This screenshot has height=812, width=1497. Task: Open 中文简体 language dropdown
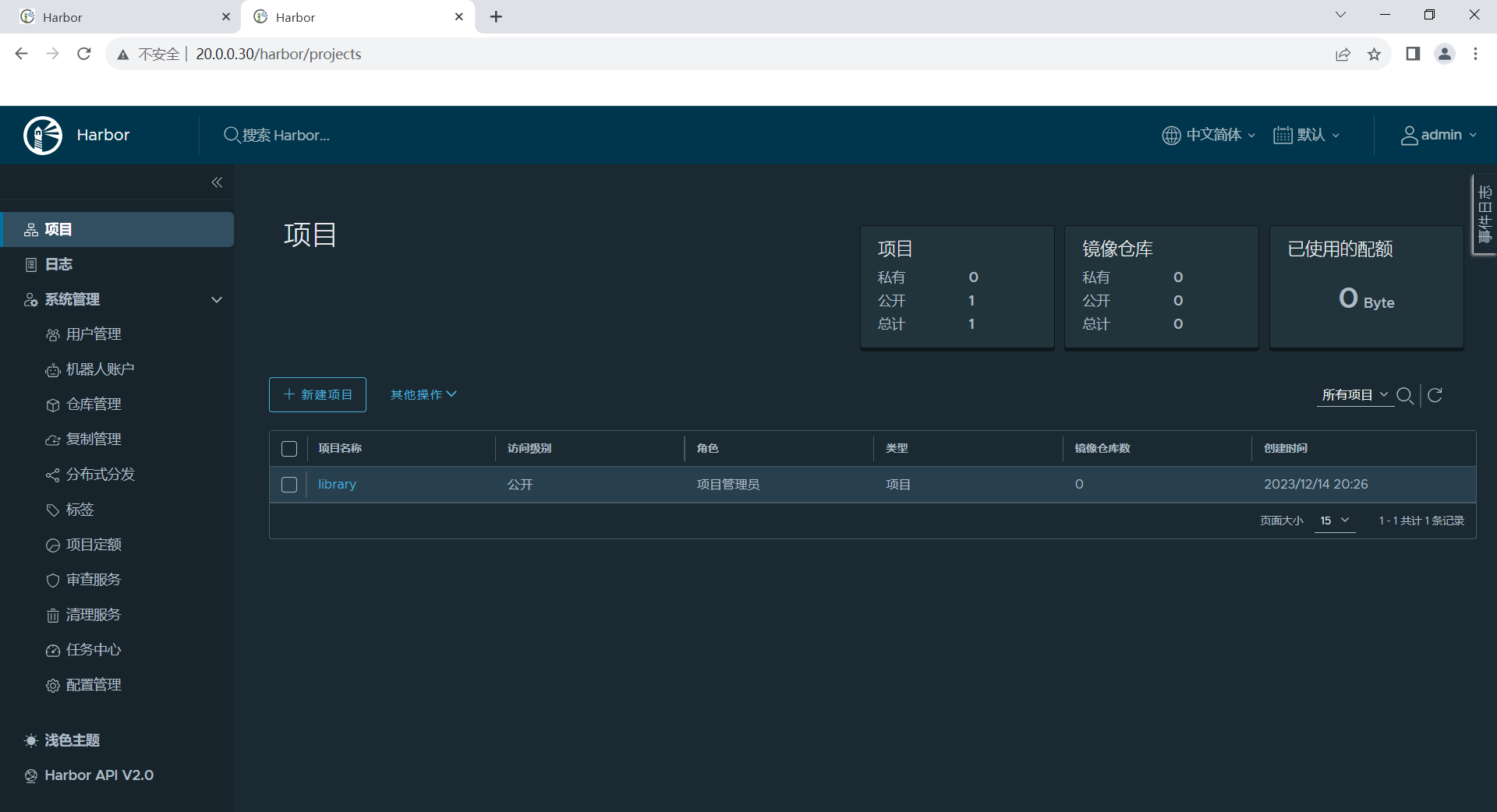tap(1209, 136)
